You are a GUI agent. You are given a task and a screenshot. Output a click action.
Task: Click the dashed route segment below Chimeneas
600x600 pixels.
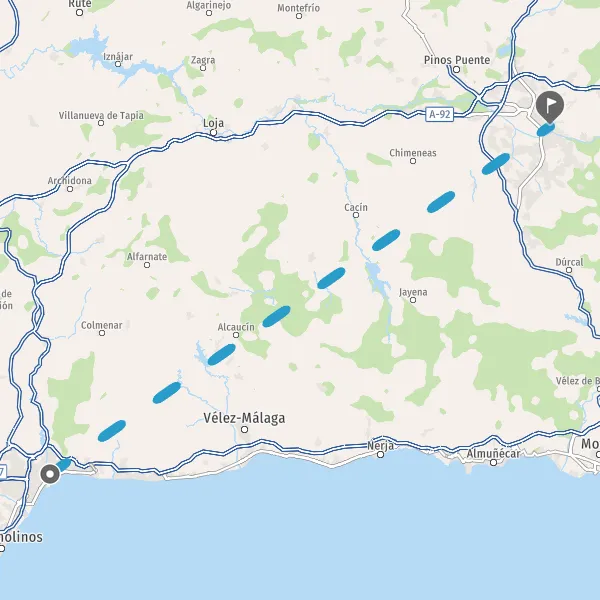441,202
